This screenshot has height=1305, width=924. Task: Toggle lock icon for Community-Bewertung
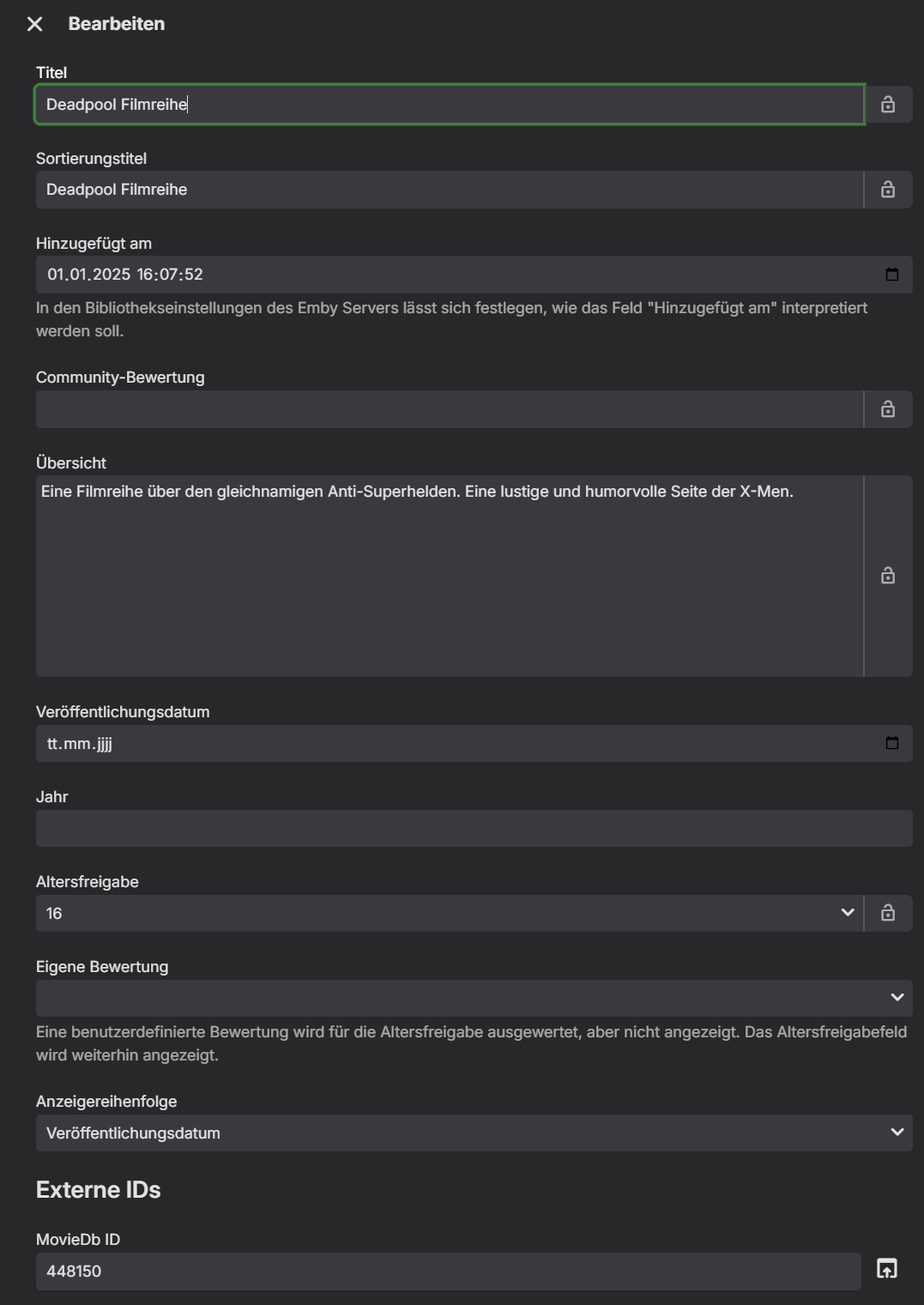pos(888,409)
